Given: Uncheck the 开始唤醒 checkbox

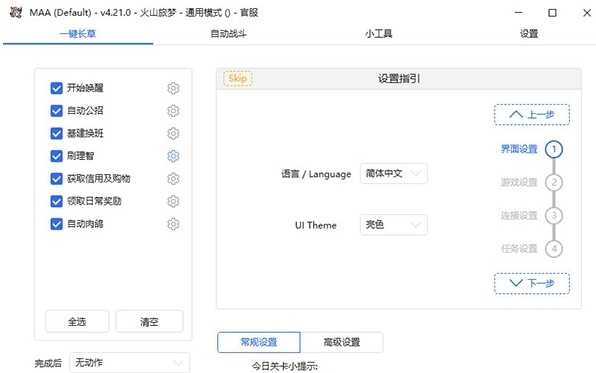Looking at the screenshot, I should click(x=57, y=88).
